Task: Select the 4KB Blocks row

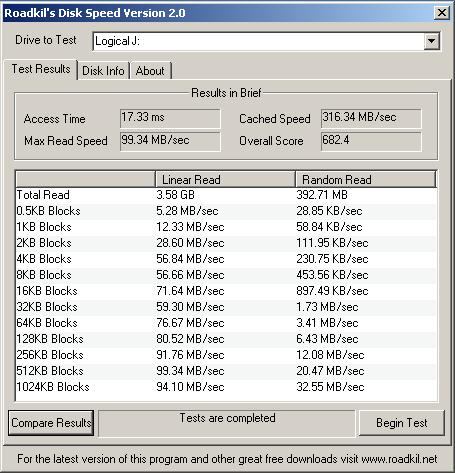Action: [x=226, y=259]
